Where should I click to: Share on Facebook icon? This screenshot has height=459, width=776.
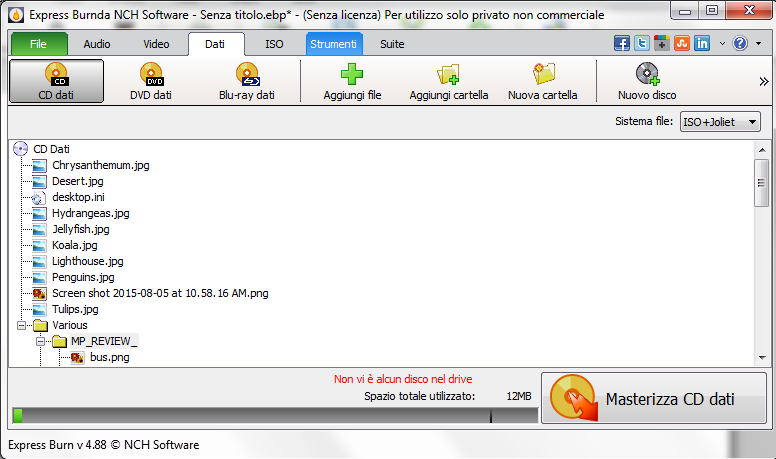pyautogui.click(x=622, y=44)
